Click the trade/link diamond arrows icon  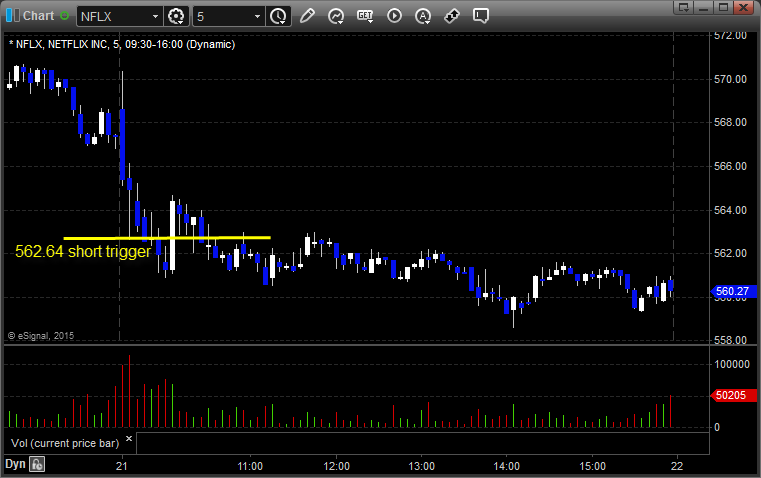pos(452,16)
